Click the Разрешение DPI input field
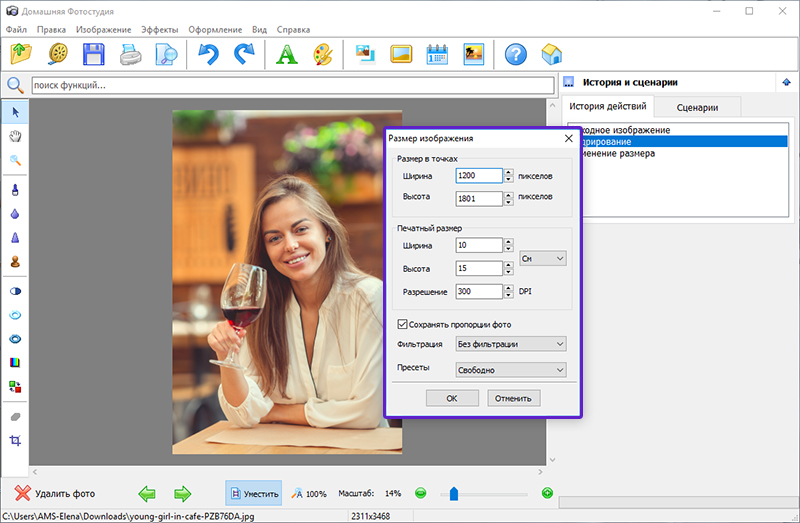 [x=479, y=291]
